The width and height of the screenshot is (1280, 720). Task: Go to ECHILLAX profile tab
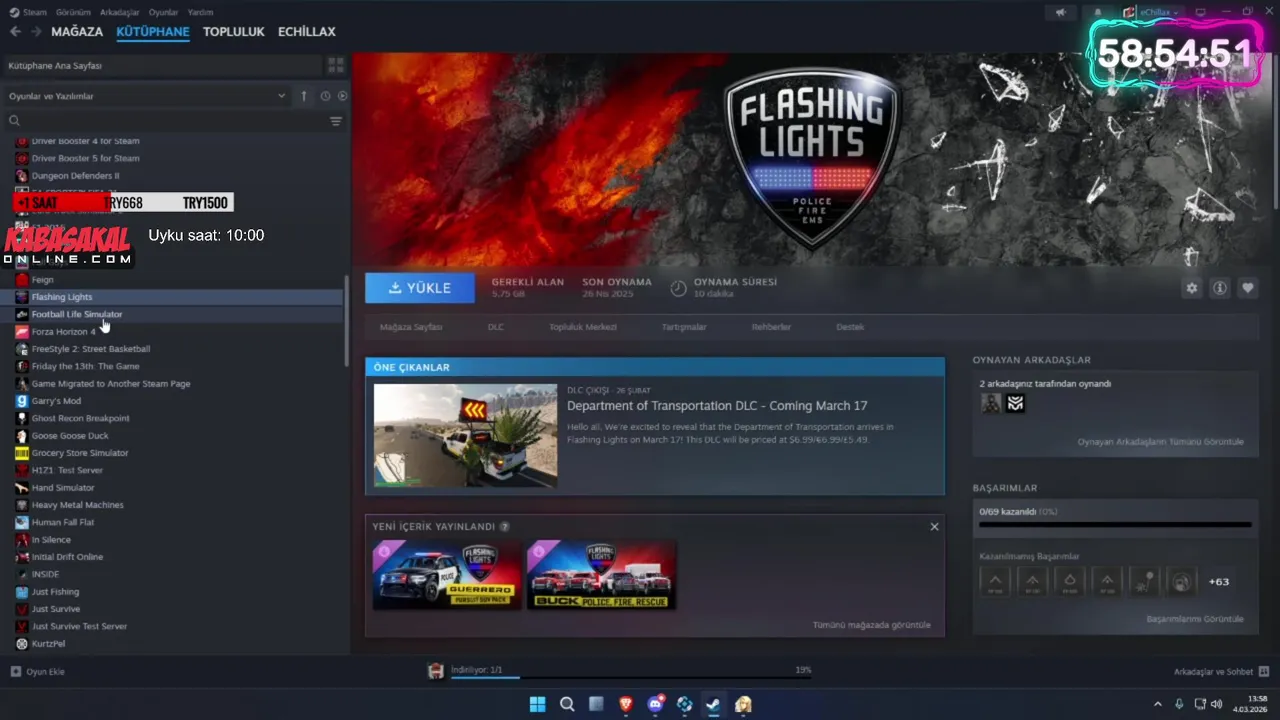coord(307,31)
